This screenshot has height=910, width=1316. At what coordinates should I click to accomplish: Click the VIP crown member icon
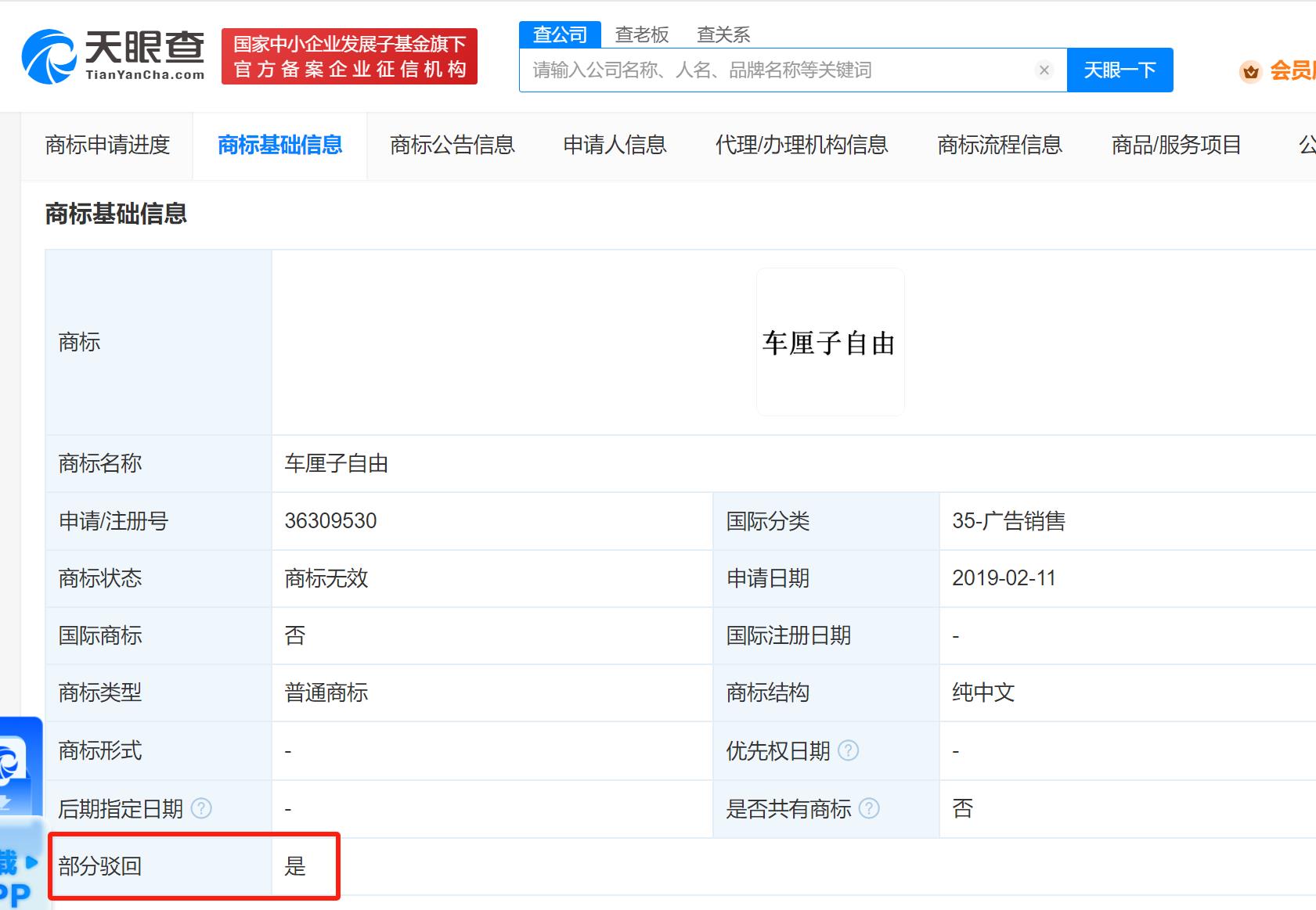pos(1250,71)
